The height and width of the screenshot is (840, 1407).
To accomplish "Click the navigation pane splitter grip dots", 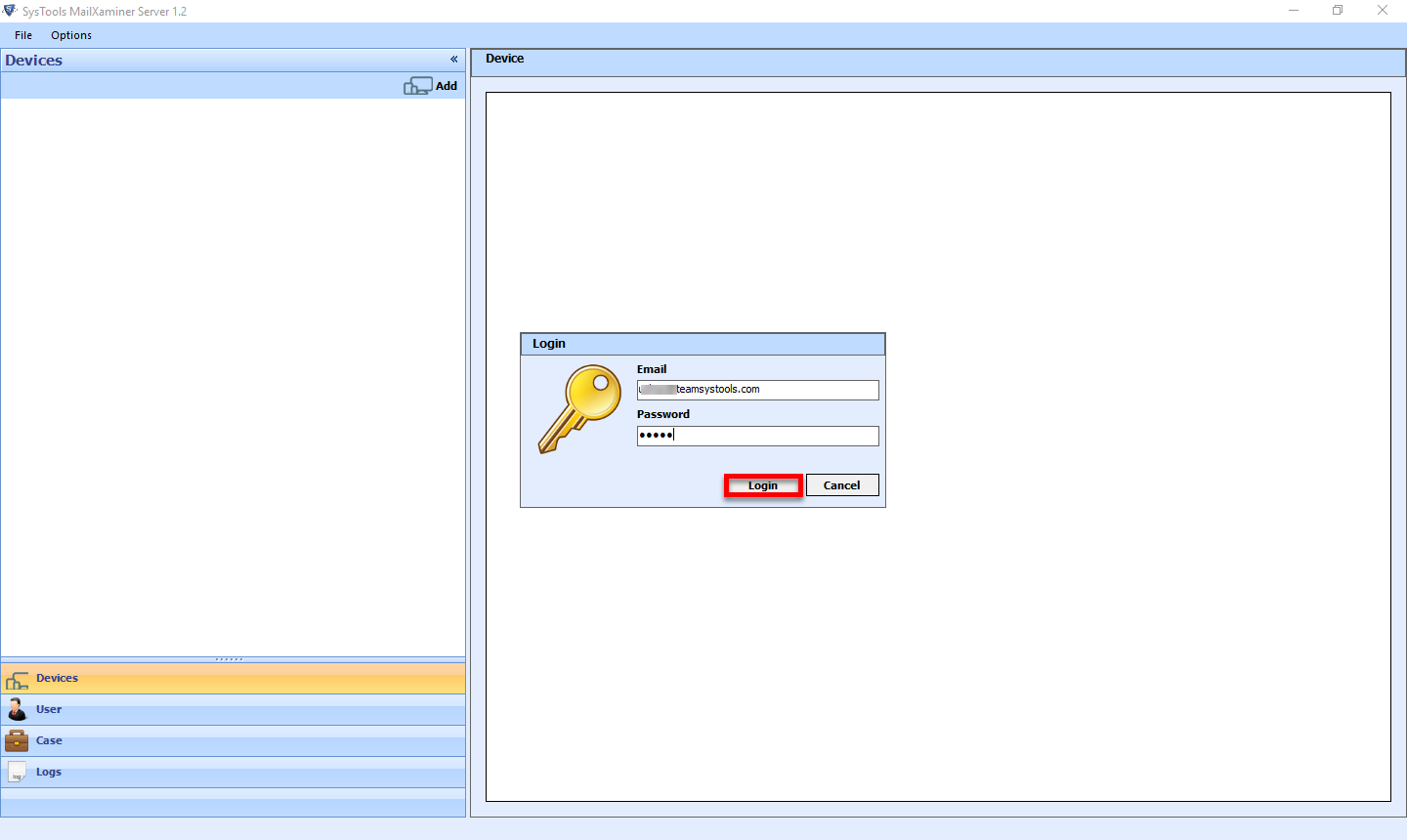I will pyautogui.click(x=230, y=659).
